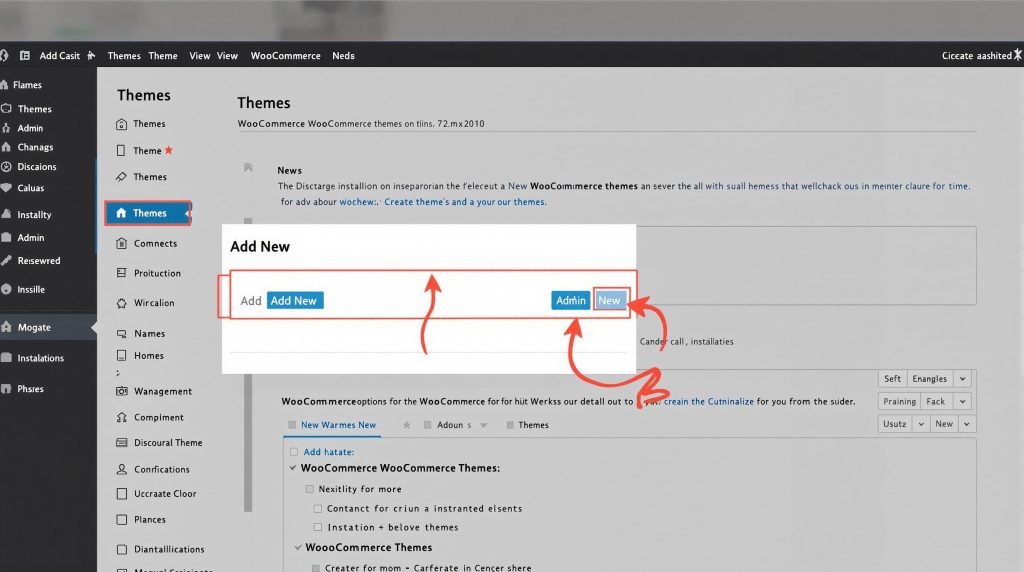Click the lock icon beside Connects
This screenshot has height=572, width=1024.
(122, 243)
